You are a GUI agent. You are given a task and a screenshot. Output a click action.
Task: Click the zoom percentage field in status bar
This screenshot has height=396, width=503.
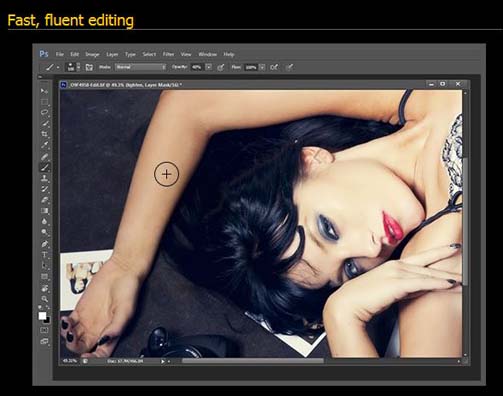(x=70, y=361)
